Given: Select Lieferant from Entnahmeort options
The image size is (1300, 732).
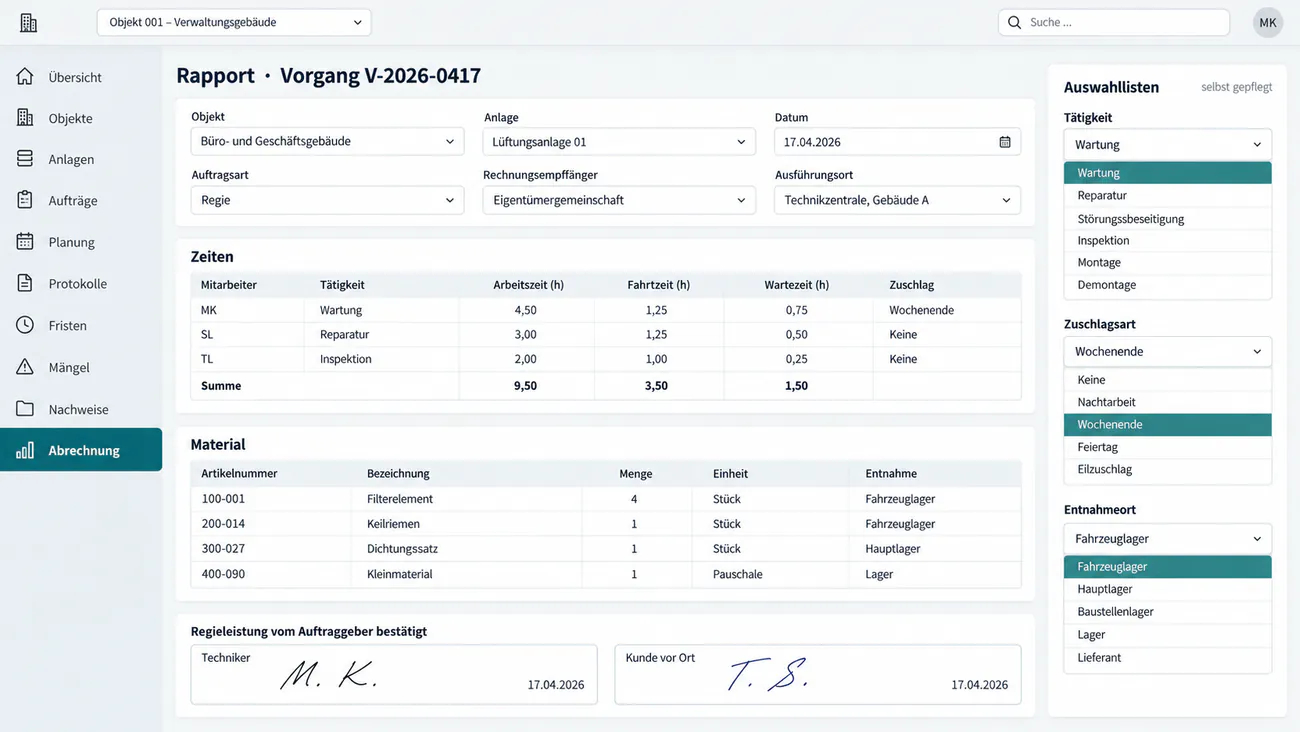Looking at the screenshot, I should (1168, 657).
